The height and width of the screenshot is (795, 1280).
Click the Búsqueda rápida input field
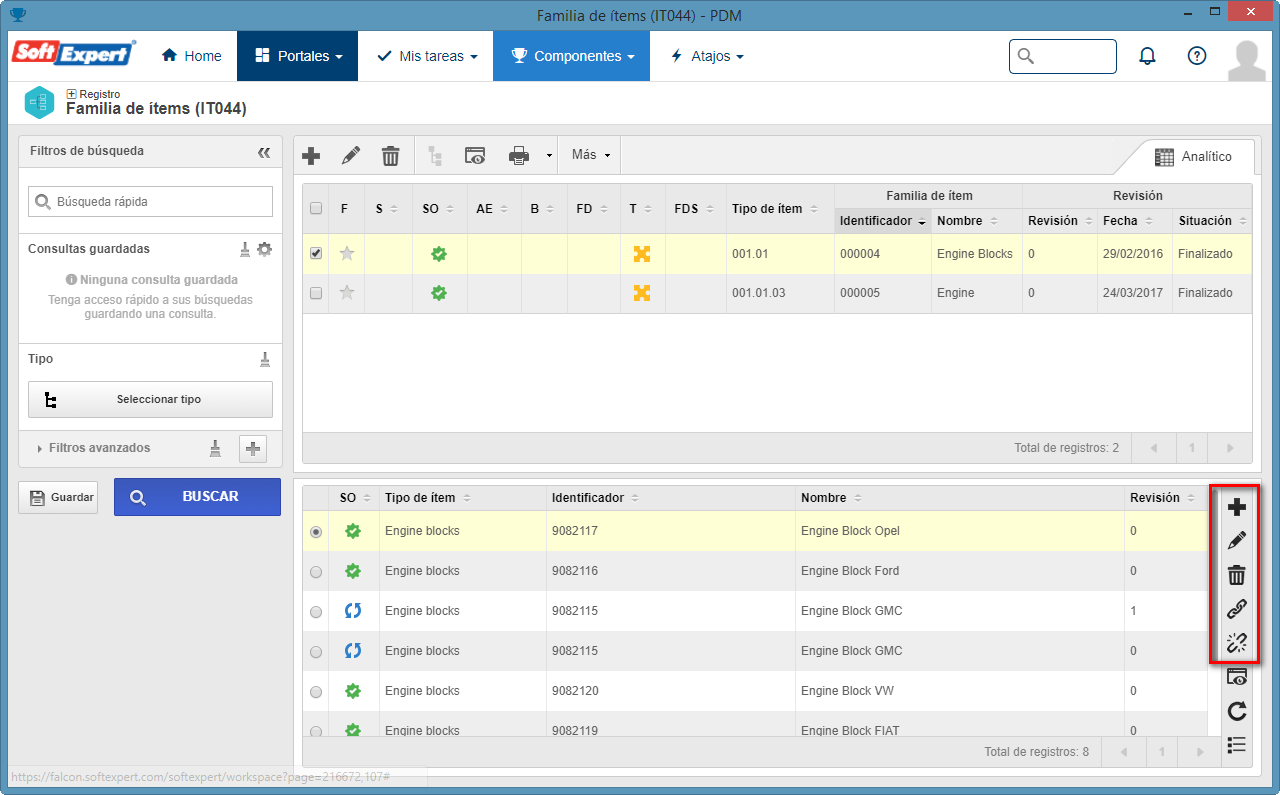pos(150,201)
